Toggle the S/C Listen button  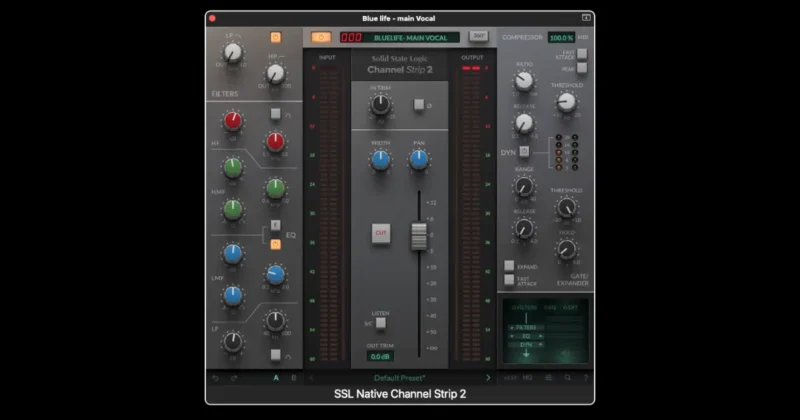(x=381, y=323)
